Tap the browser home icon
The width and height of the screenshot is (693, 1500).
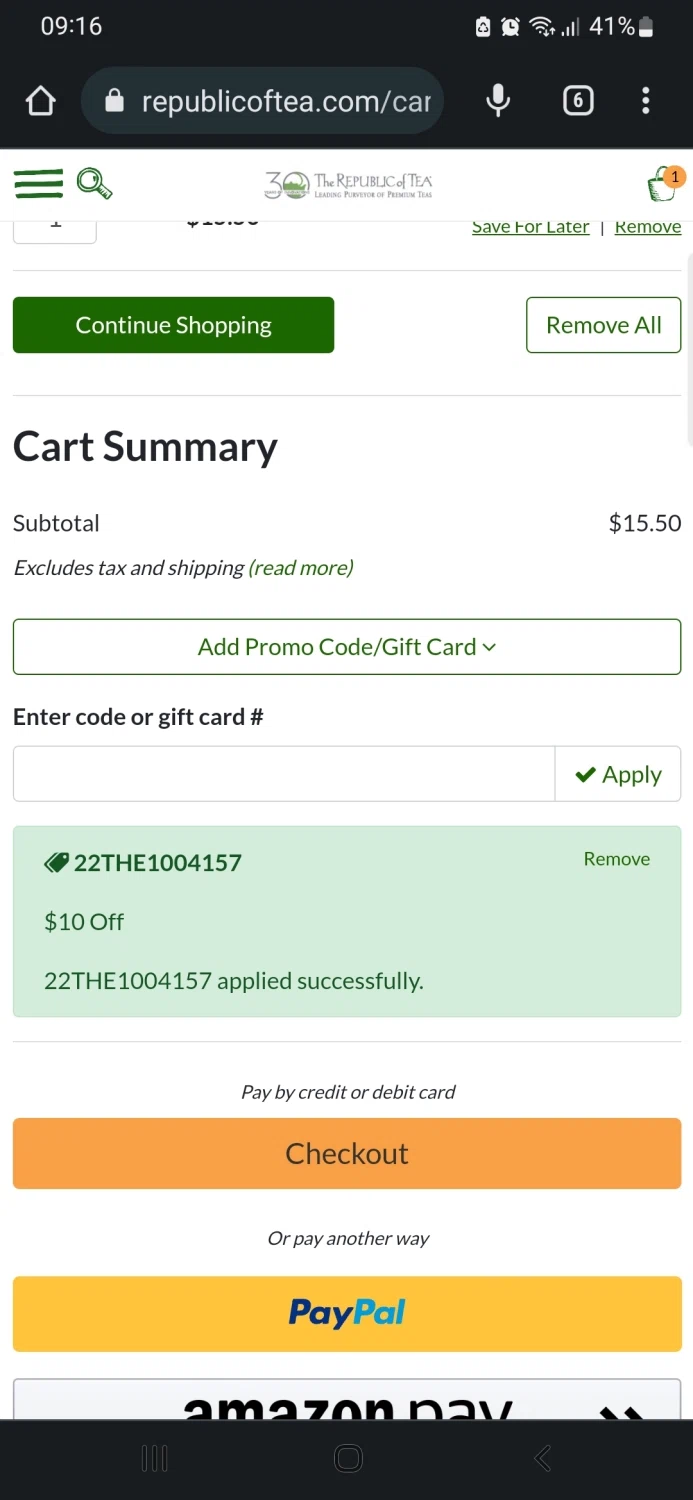[40, 101]
